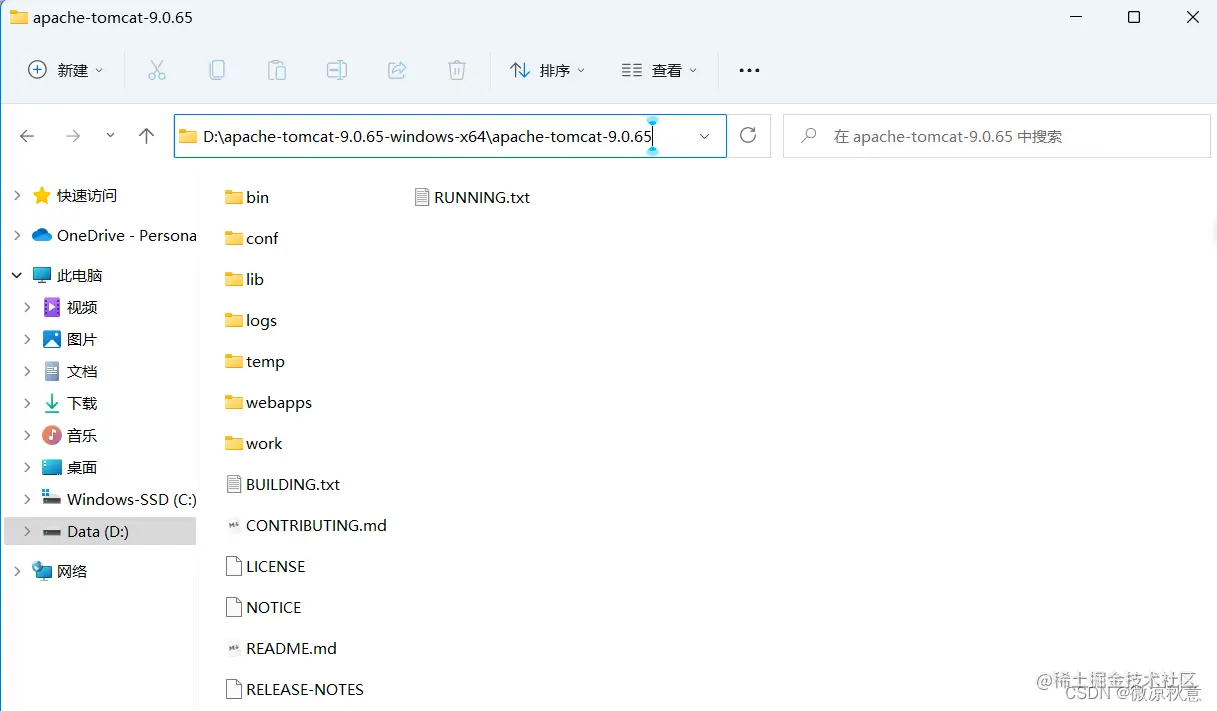The width and height of the screenshot is (1217, 711).
Task: Open the three-dot more options menu
Action: point(749,70)
